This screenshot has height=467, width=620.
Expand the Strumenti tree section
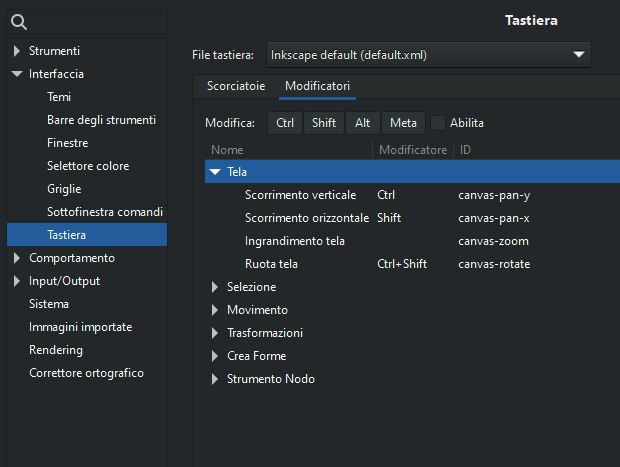17,51
